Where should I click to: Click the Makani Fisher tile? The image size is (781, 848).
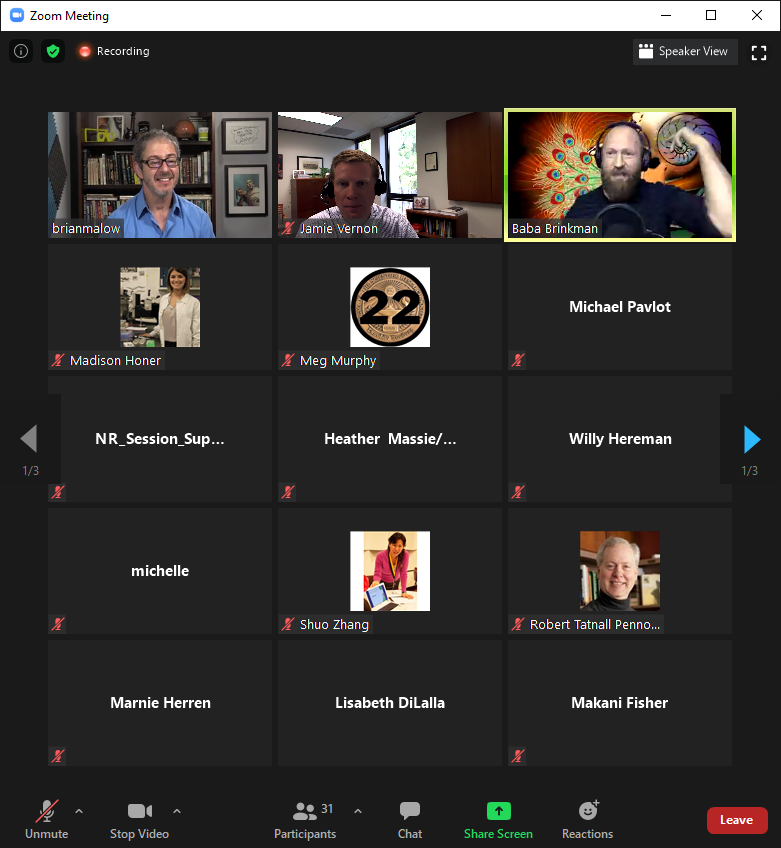[620, 703]
